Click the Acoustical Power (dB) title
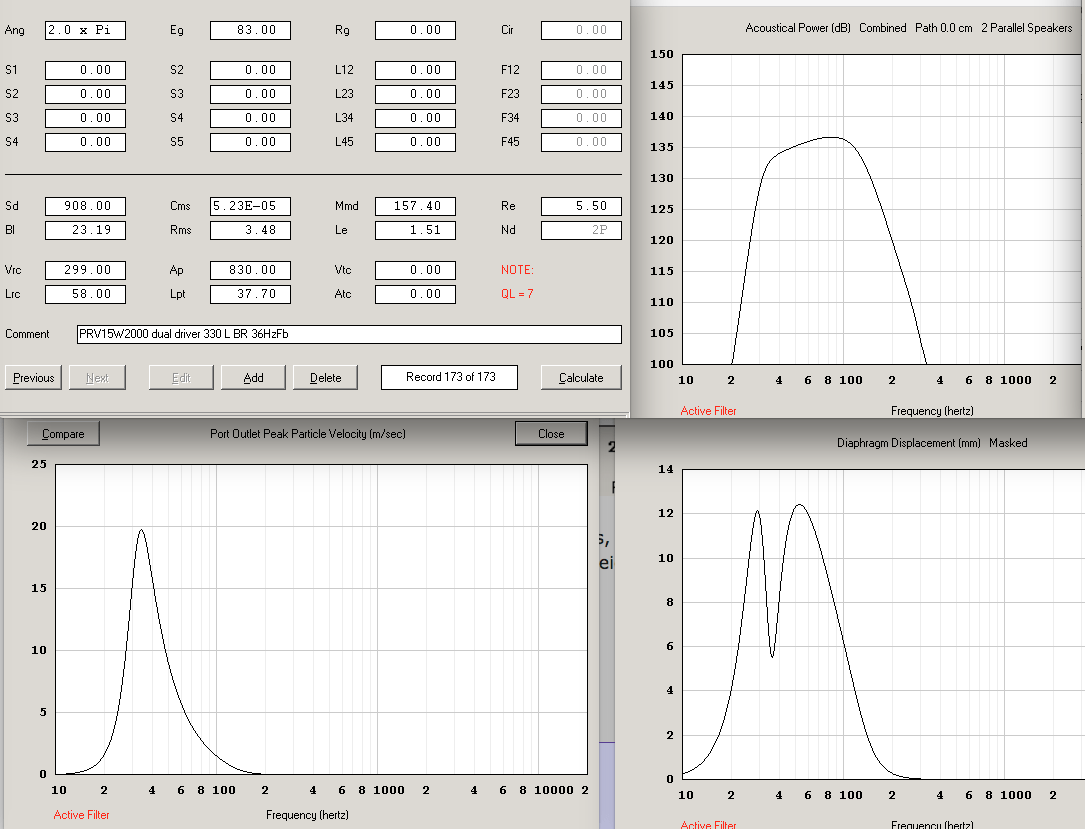The height and width of the screenshot is (829, 1085). [x=798, y=28]
